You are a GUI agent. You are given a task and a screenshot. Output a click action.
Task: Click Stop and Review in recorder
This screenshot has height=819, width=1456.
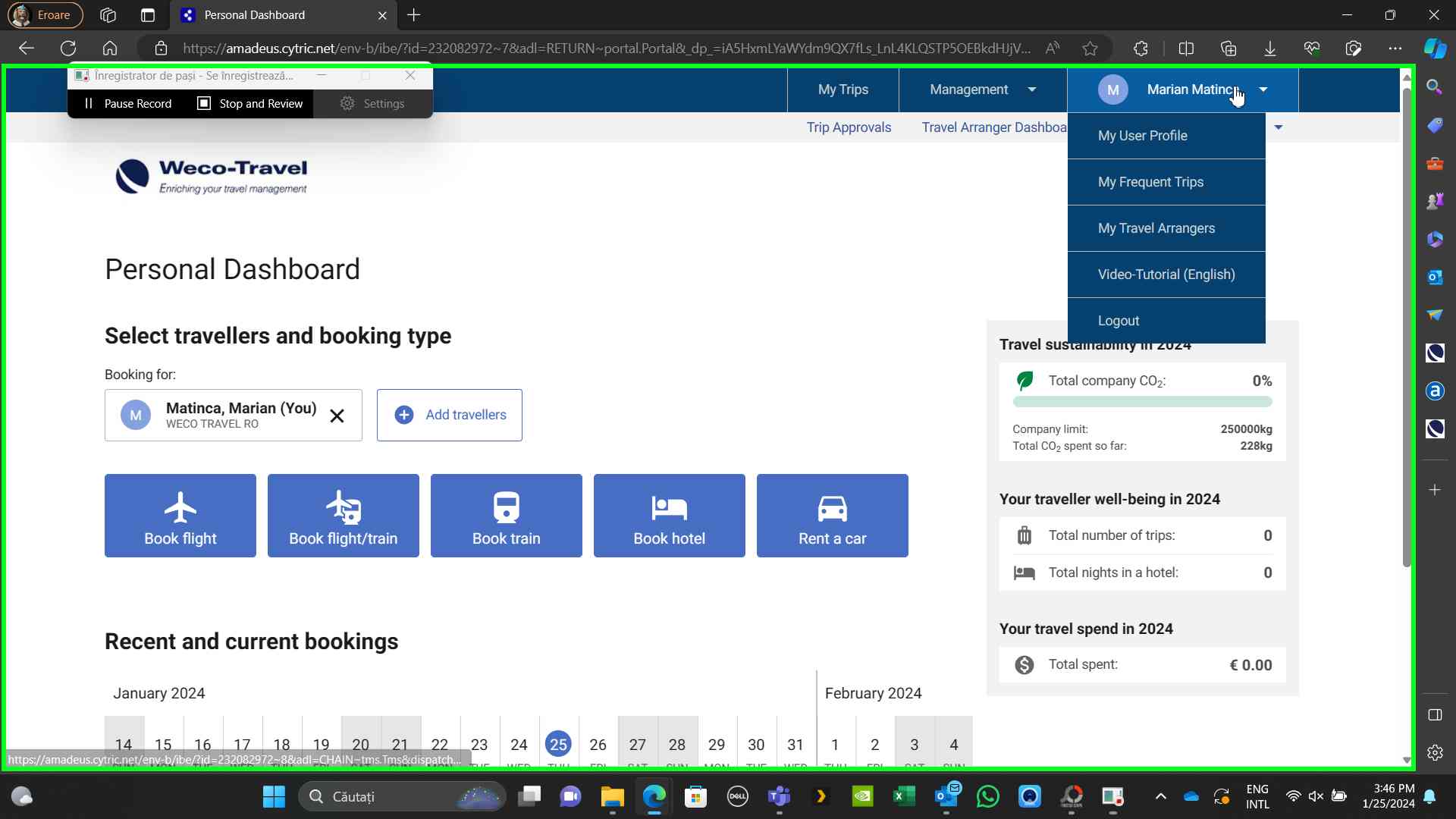(x=250, y=104)
